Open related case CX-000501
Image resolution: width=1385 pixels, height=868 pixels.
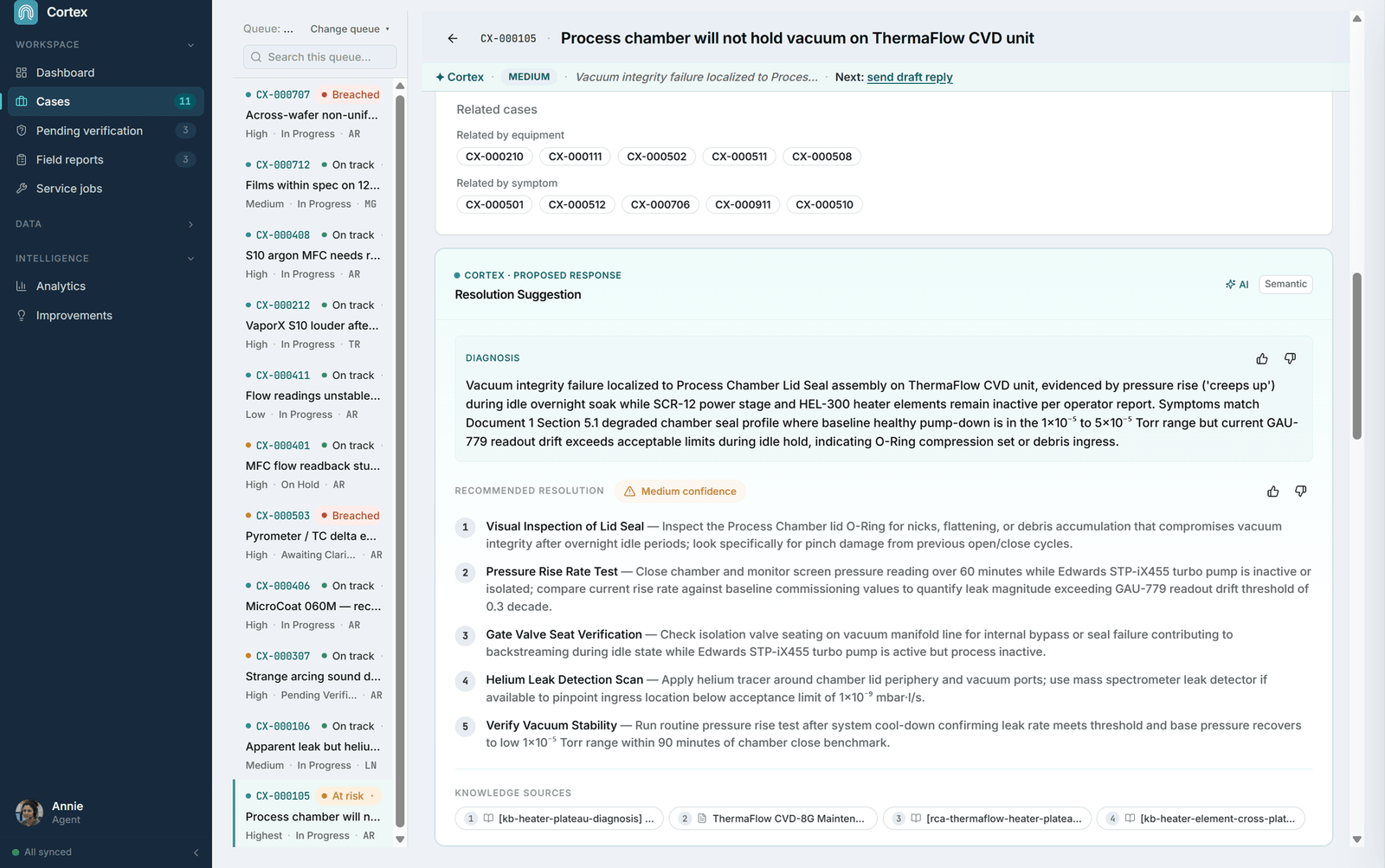click(494, 205)
